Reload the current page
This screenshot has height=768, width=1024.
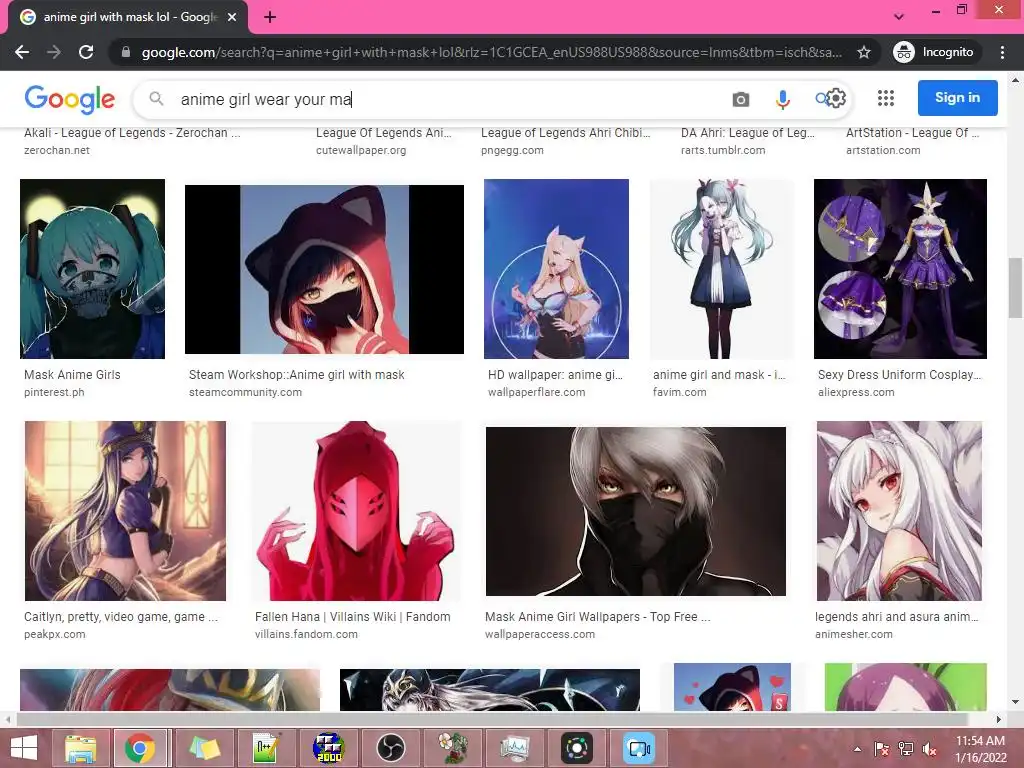[86, 52]
